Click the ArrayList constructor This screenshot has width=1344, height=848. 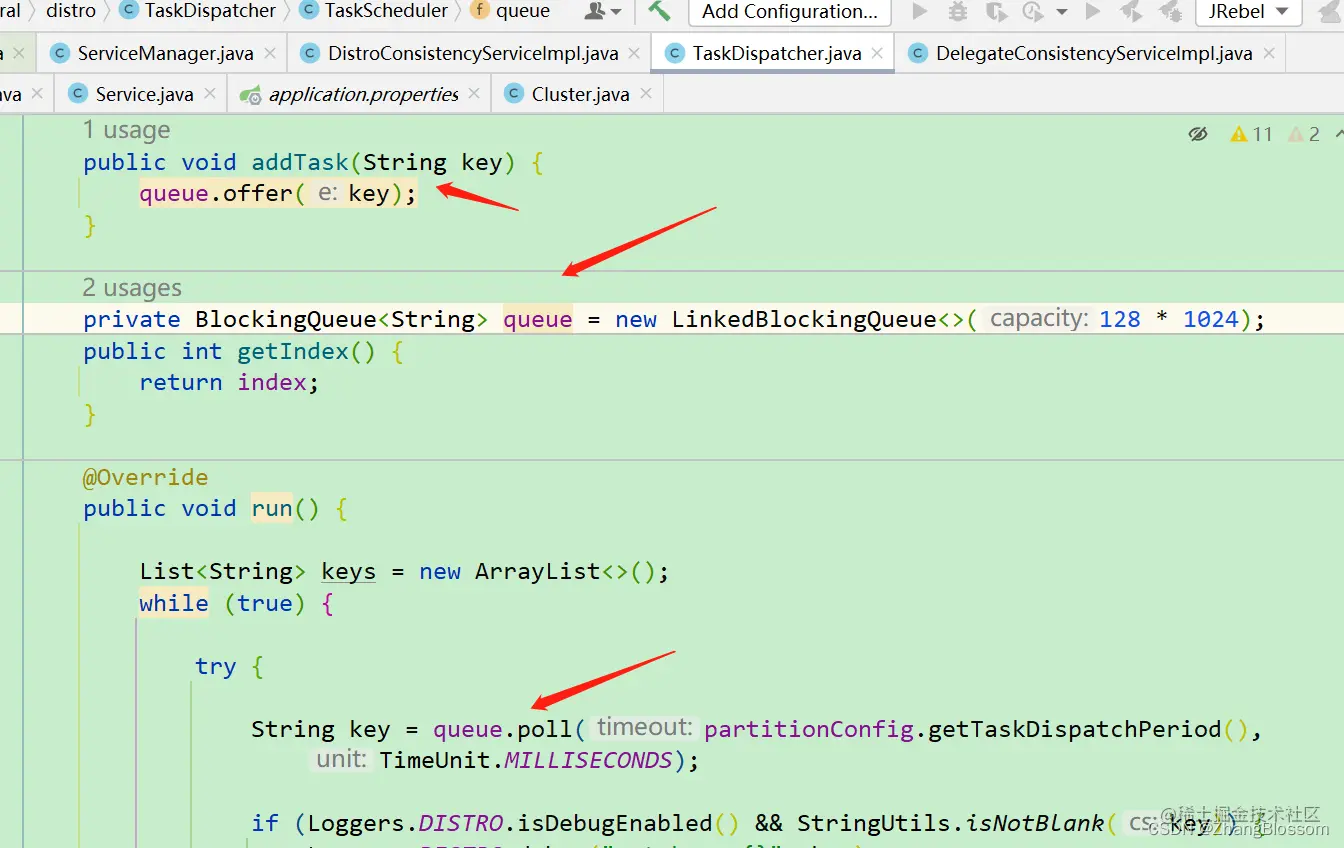tap(538, 571)
